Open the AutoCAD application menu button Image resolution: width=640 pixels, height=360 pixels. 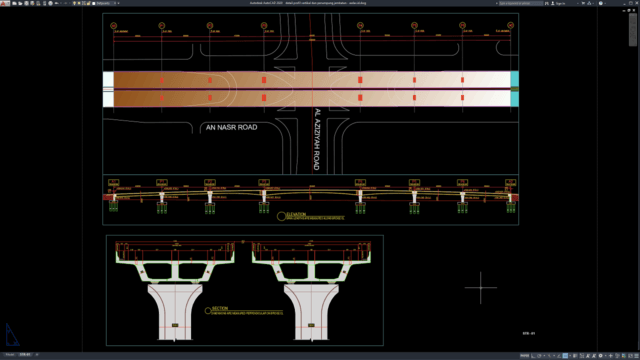coord(4,3)
